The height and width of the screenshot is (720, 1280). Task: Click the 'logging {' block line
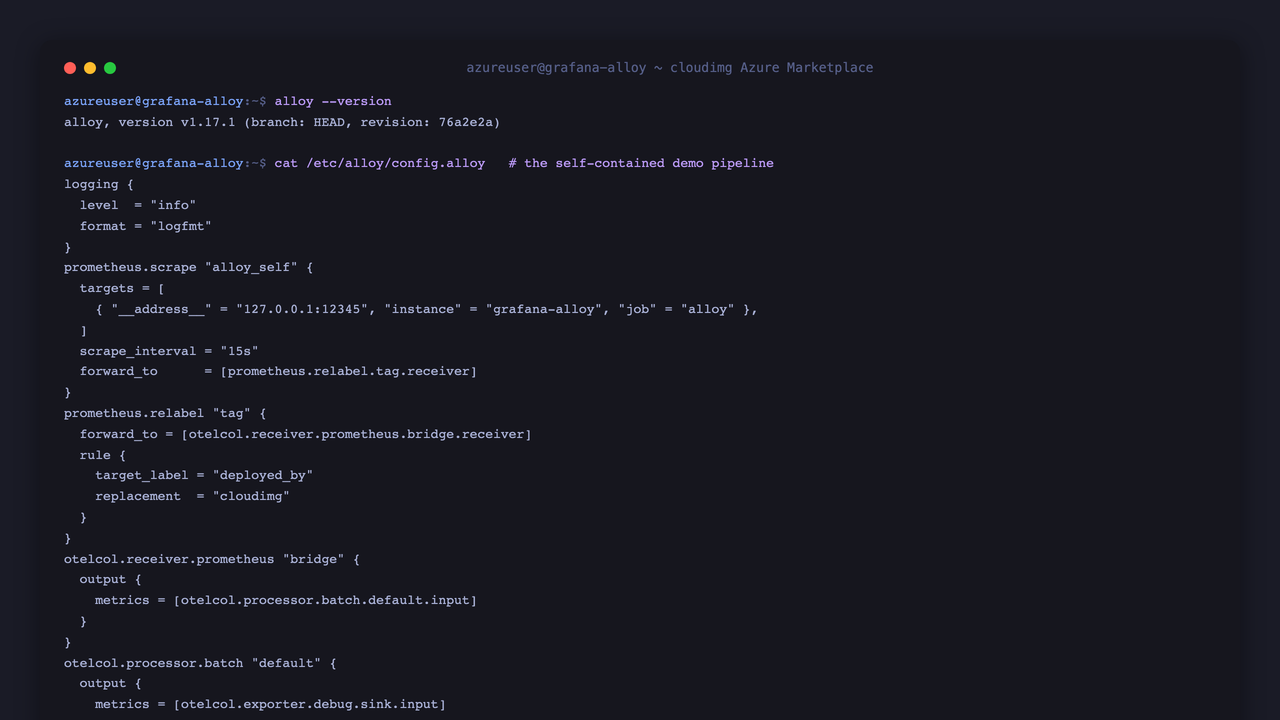pos(99,184)
